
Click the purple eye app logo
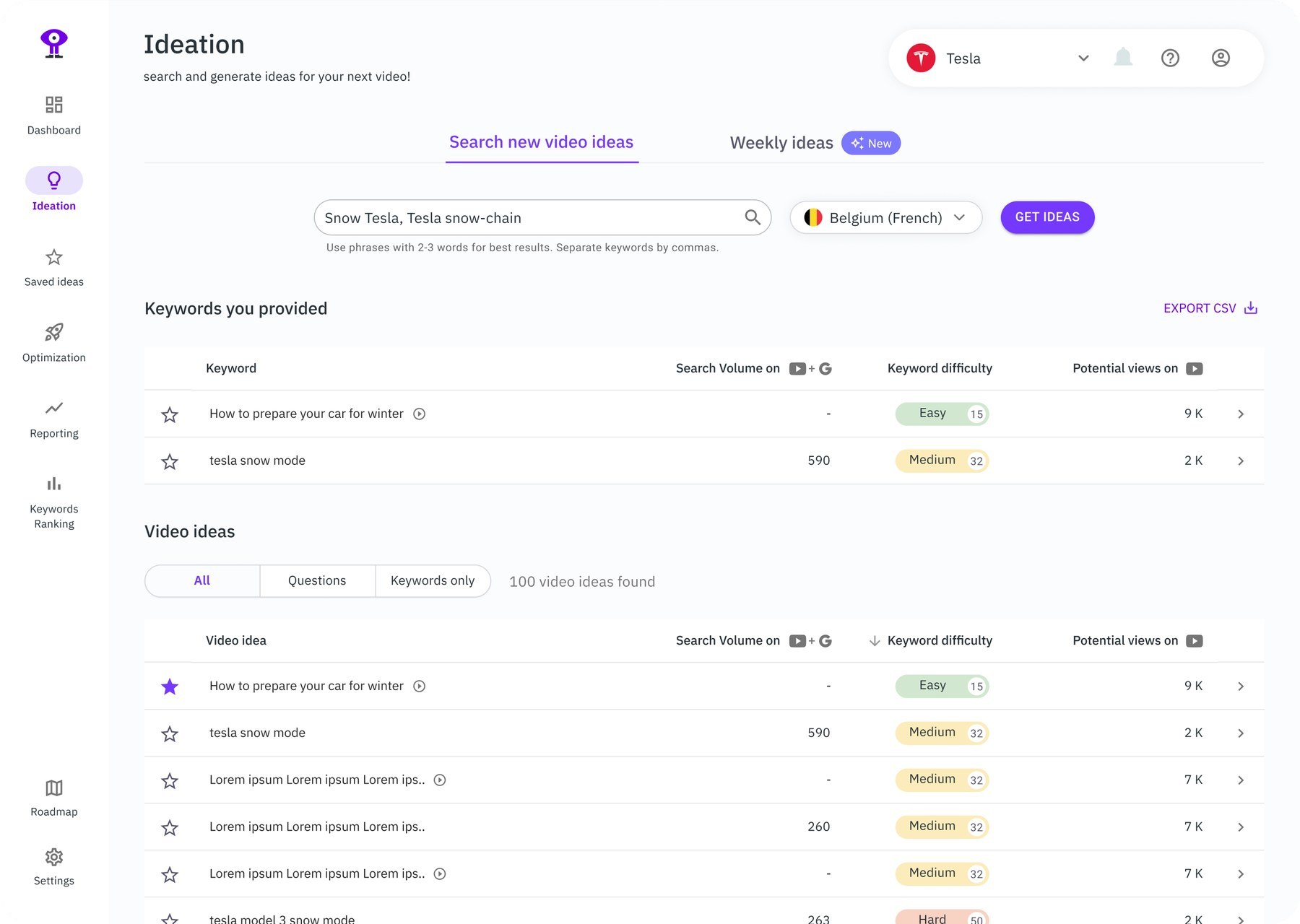coord(54,43)
